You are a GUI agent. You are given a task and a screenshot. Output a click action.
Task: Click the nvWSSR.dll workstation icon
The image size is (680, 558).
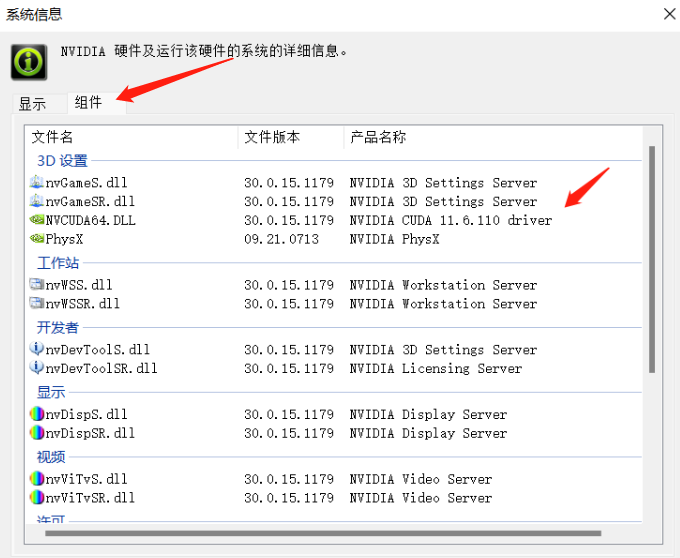[36, 303]
